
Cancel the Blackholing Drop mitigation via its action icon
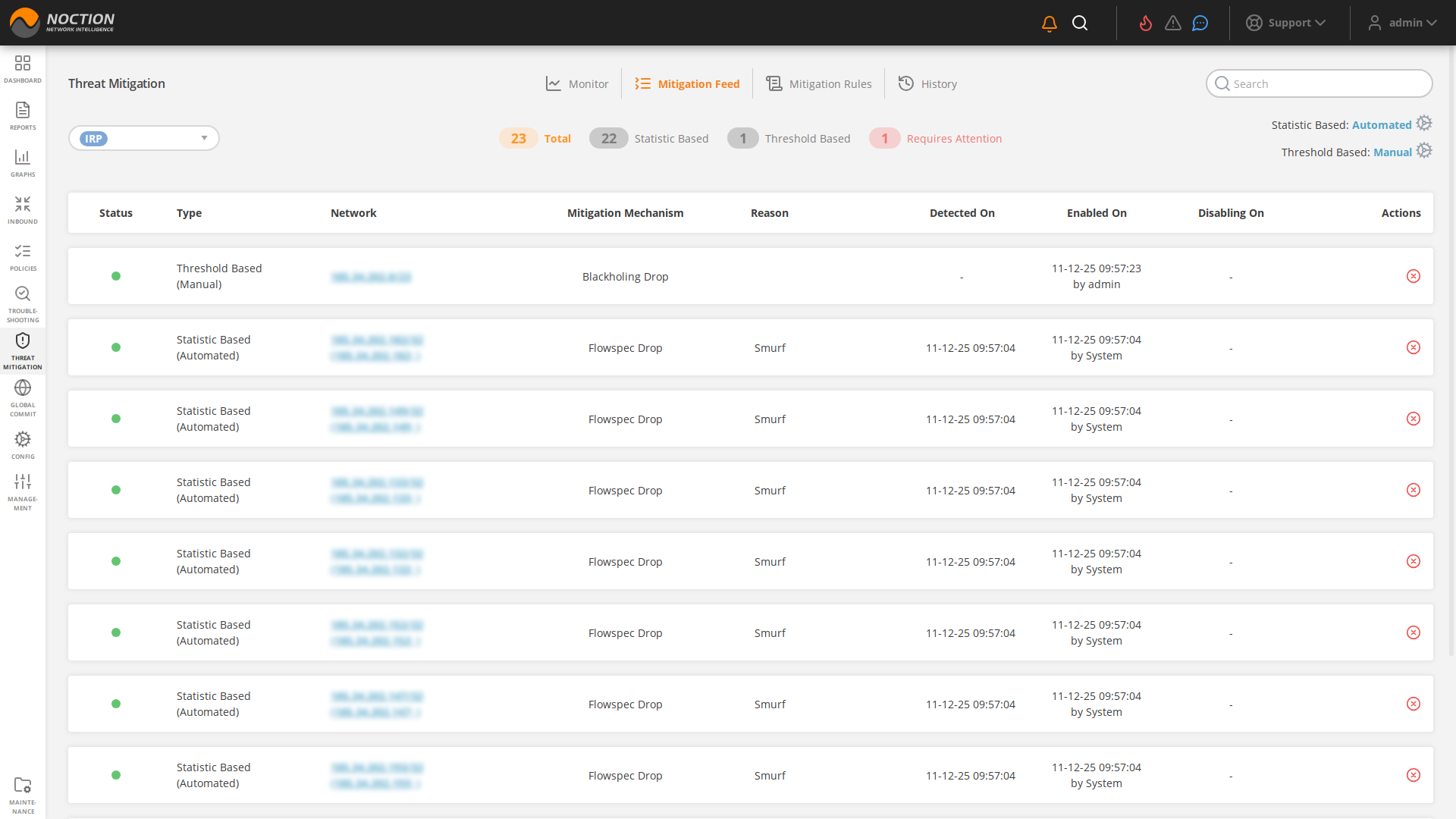click(x=1414, y=276)
